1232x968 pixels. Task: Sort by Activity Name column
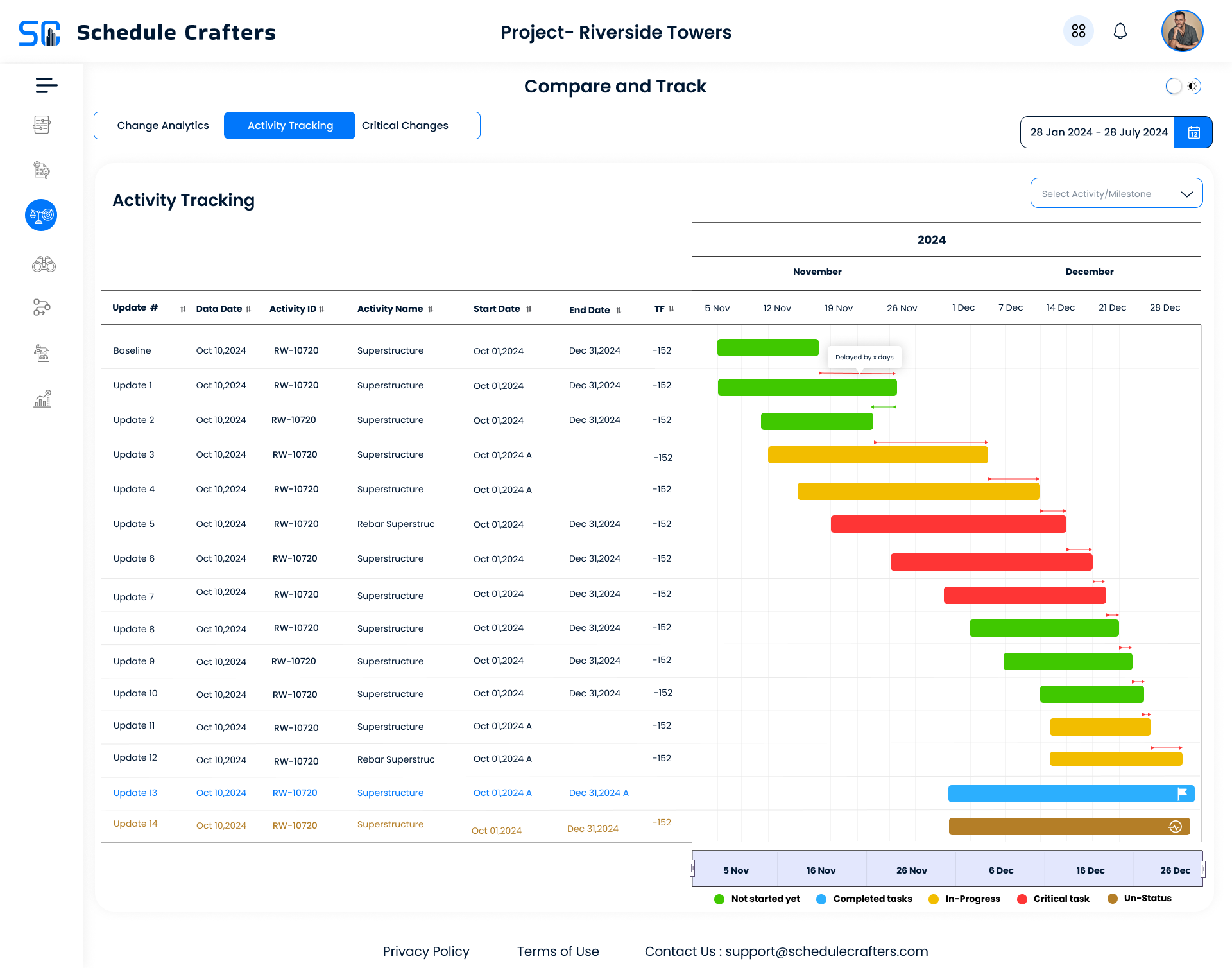point(431,309)
